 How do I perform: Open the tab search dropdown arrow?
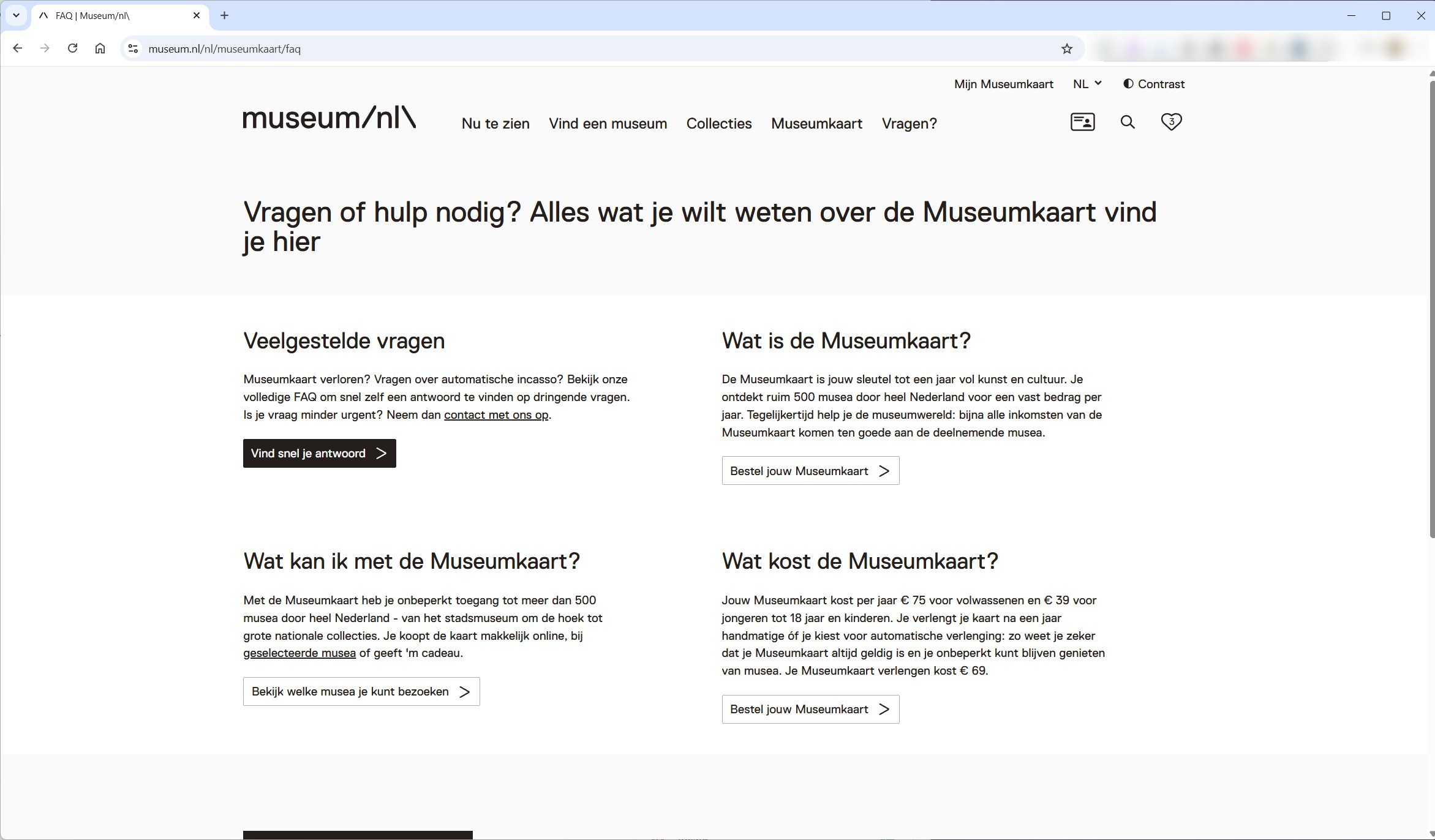[16, 15]
